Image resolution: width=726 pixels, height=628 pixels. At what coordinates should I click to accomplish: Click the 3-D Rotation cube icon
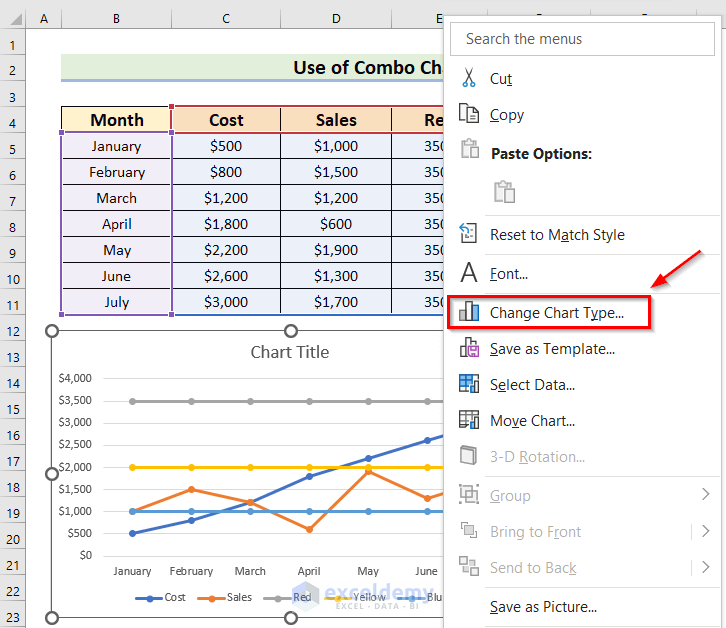pos(468,455)
